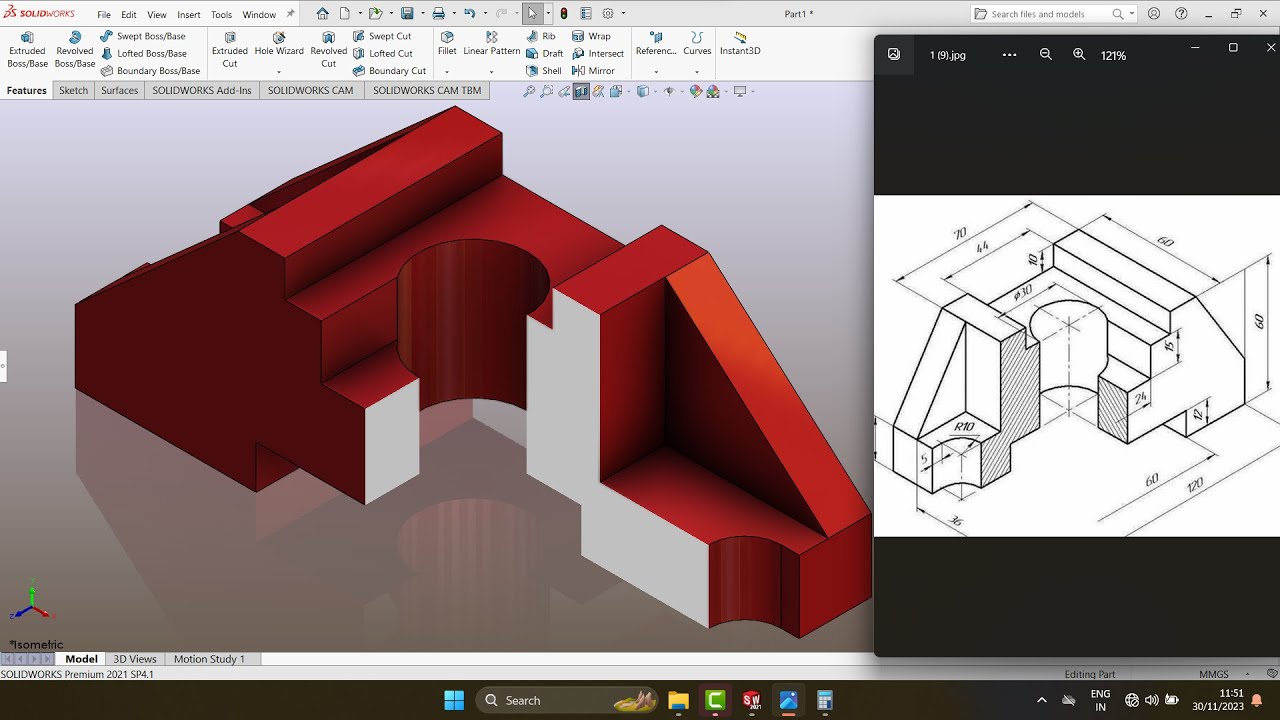Select the Linear Pattern tool
This screenshot has height=720, width=1280.
coord(491,44)
